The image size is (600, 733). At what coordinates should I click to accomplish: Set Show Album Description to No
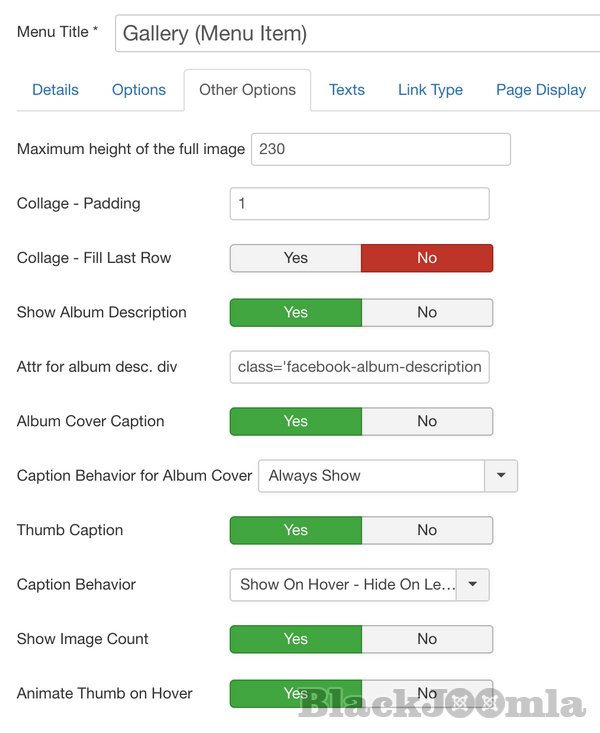(x=427, y=312)
